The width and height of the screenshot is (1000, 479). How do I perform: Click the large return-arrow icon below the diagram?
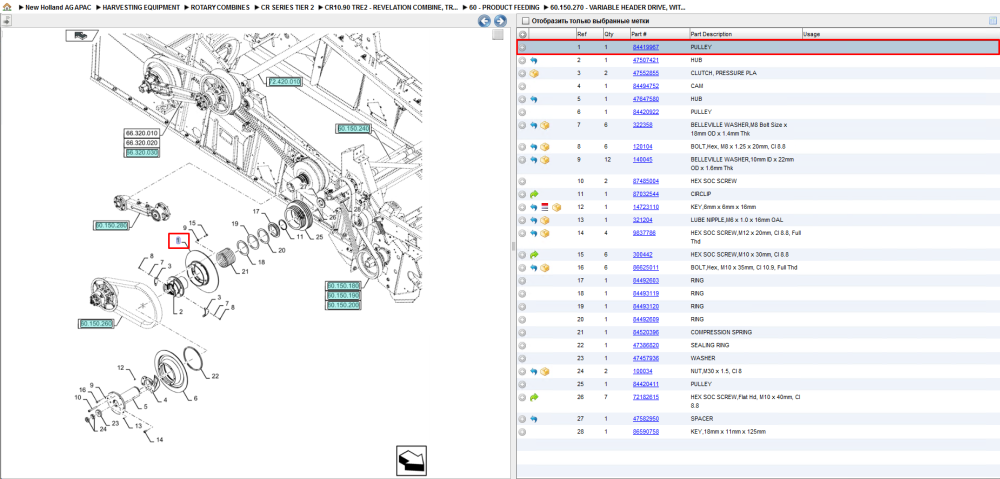(411, 461)
